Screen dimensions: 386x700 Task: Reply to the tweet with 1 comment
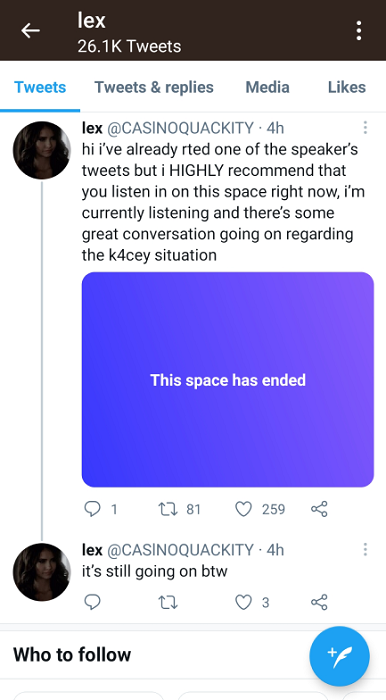tap(92, 509)
